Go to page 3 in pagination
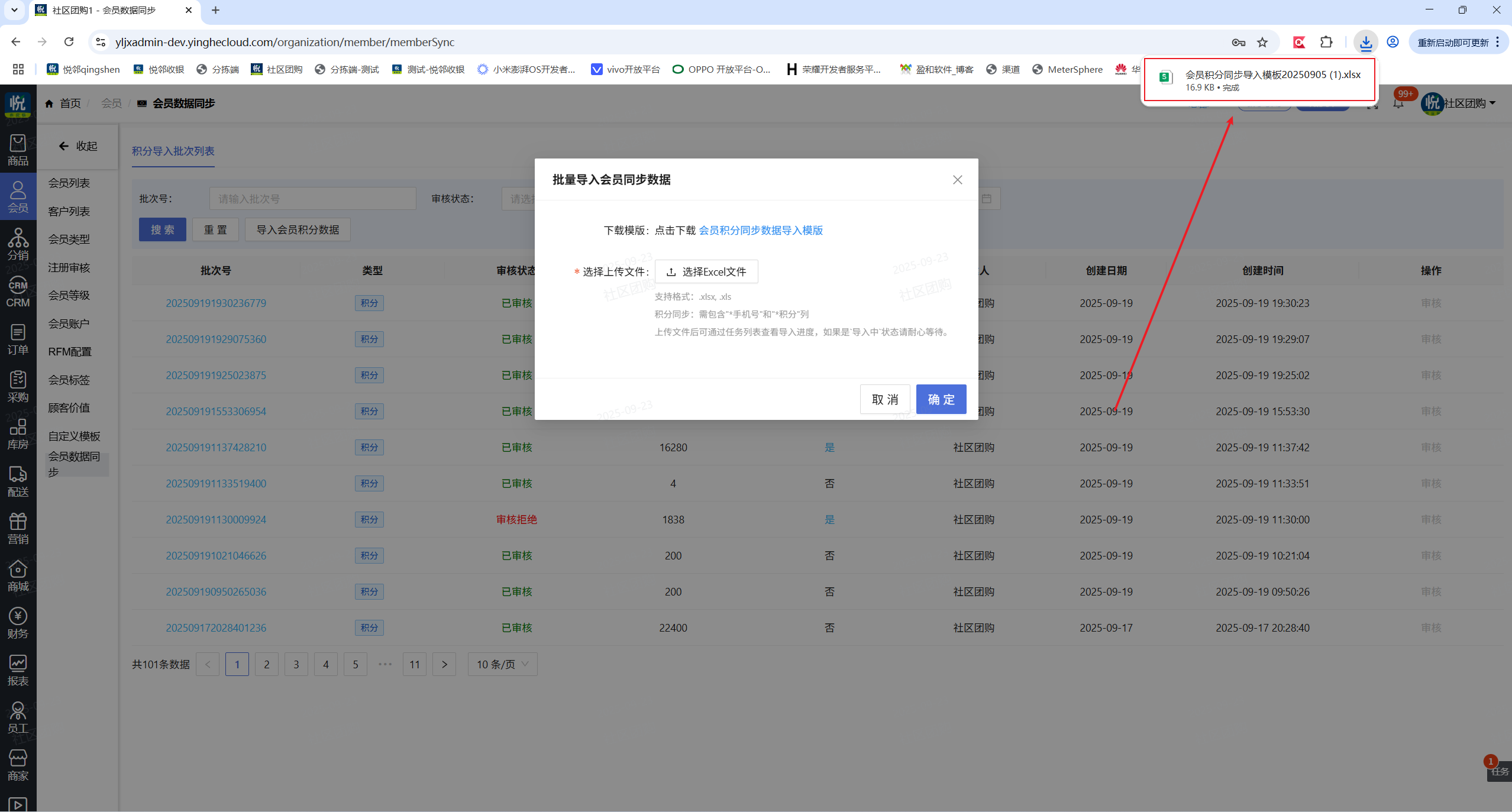This screenshot has height=812, width=1512. [296, 664]
